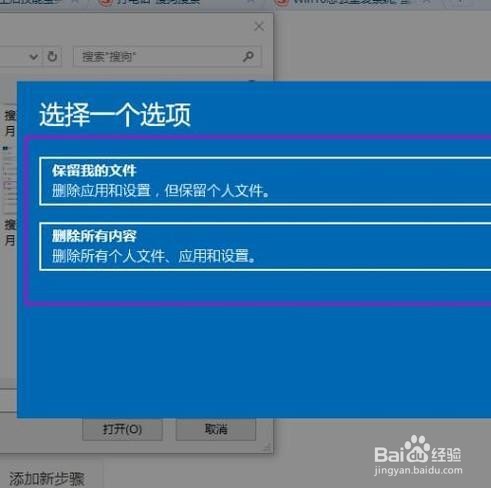Click resize grip of file dialog
Image resolution: width=491 pixels, height=488 pixels.
(267, 447)
